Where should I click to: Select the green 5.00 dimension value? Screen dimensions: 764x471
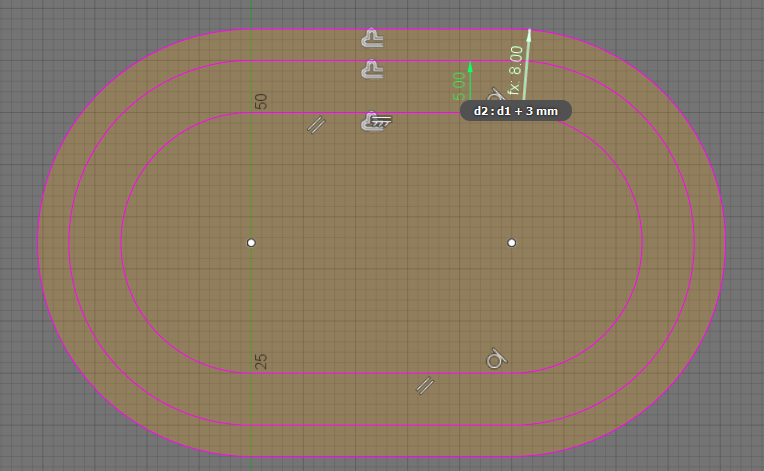(459, 86)
